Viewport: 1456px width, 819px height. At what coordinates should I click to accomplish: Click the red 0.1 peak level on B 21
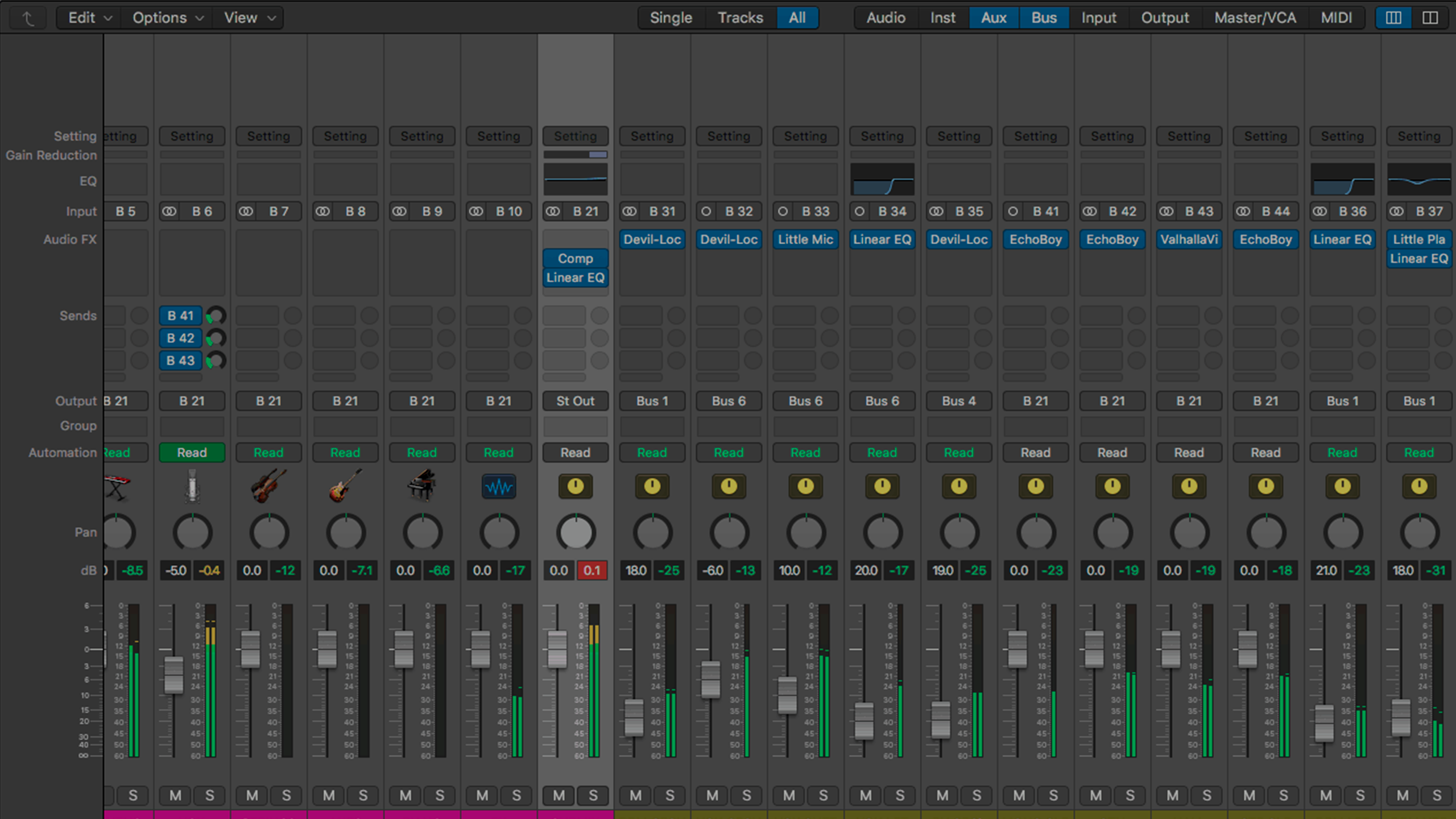coord(593,570)
